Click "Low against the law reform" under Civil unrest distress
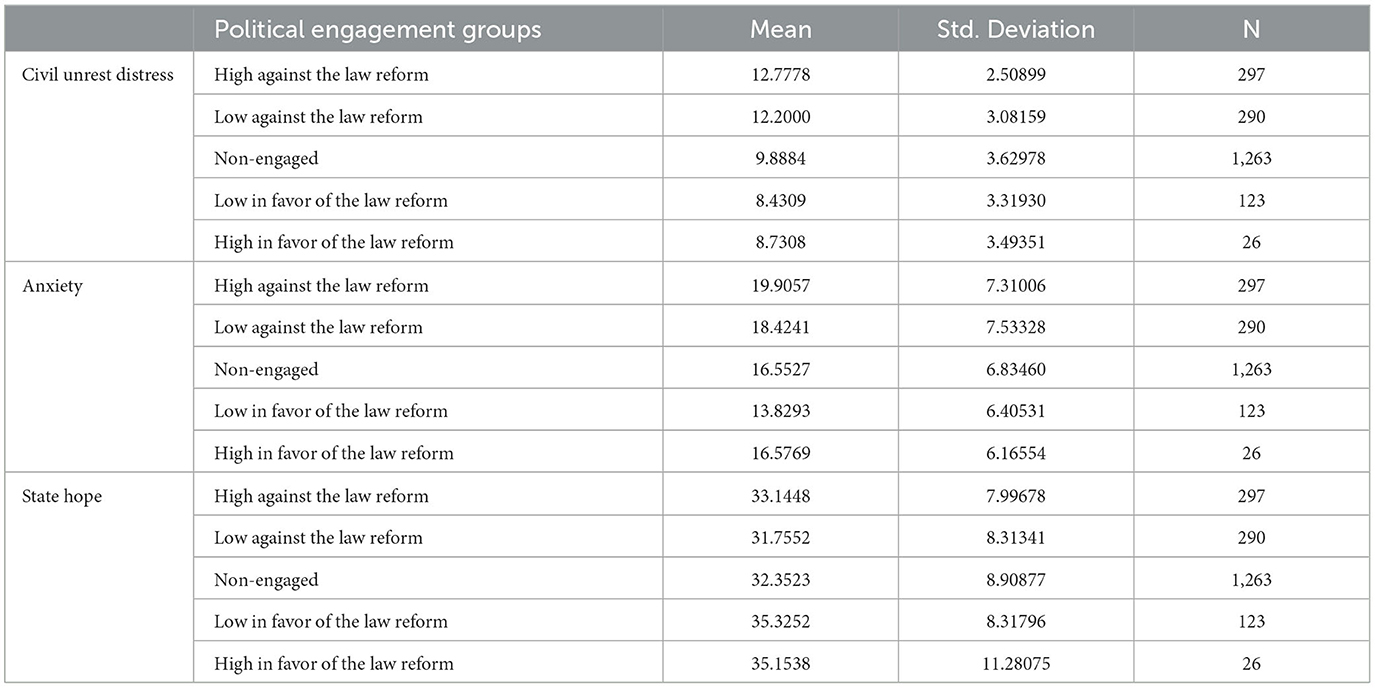 click(x=318, y=116)
